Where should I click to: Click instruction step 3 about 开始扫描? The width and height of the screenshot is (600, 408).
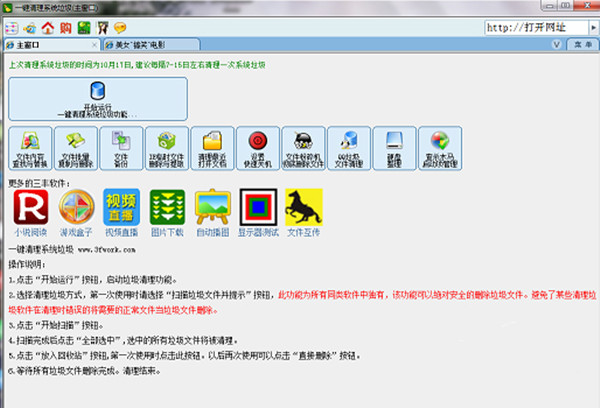tap(56, 325)
